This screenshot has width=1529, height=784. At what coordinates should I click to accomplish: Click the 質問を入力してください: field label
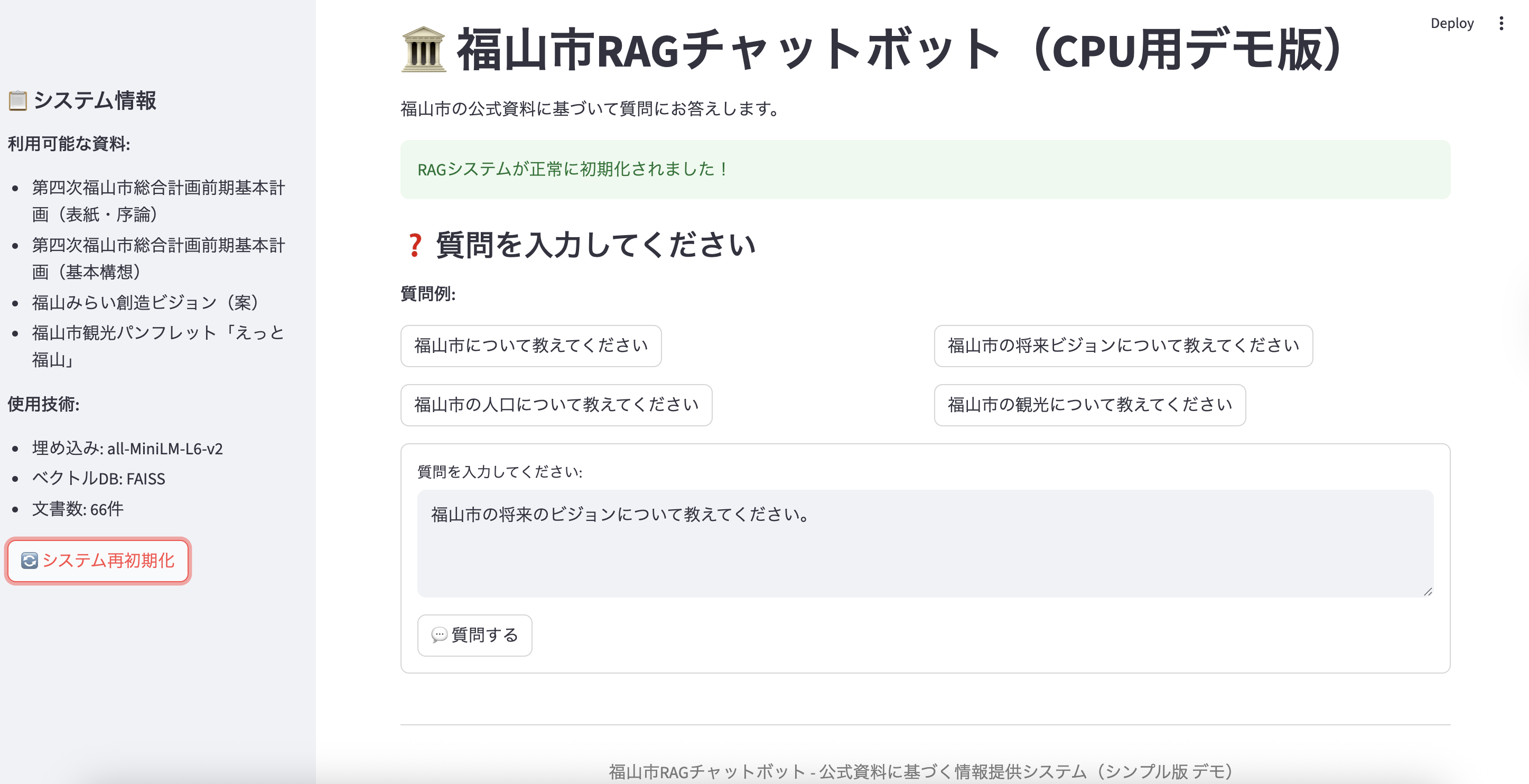(500, 472)
